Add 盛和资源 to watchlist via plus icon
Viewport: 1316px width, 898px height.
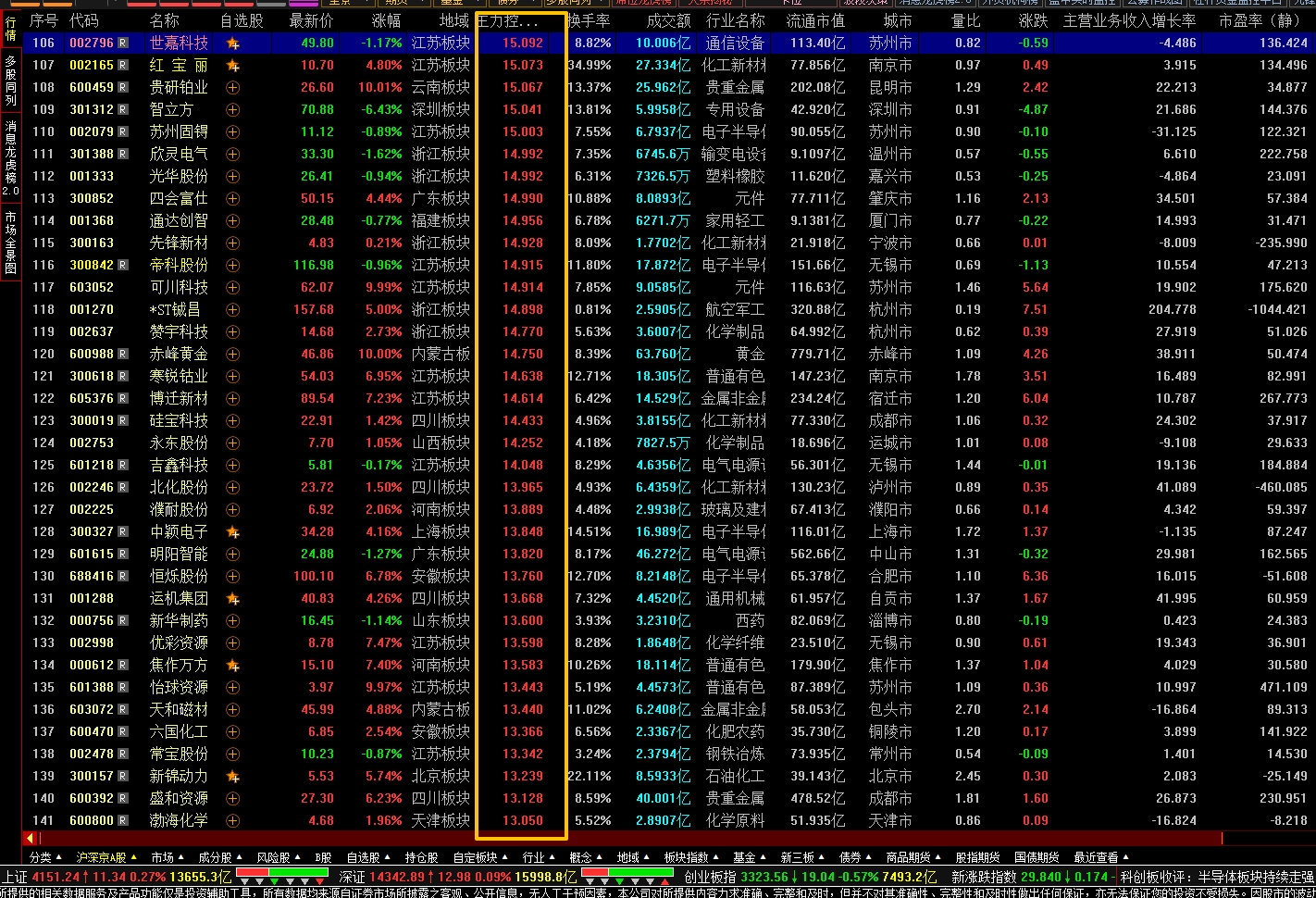(x=232, y=798)
